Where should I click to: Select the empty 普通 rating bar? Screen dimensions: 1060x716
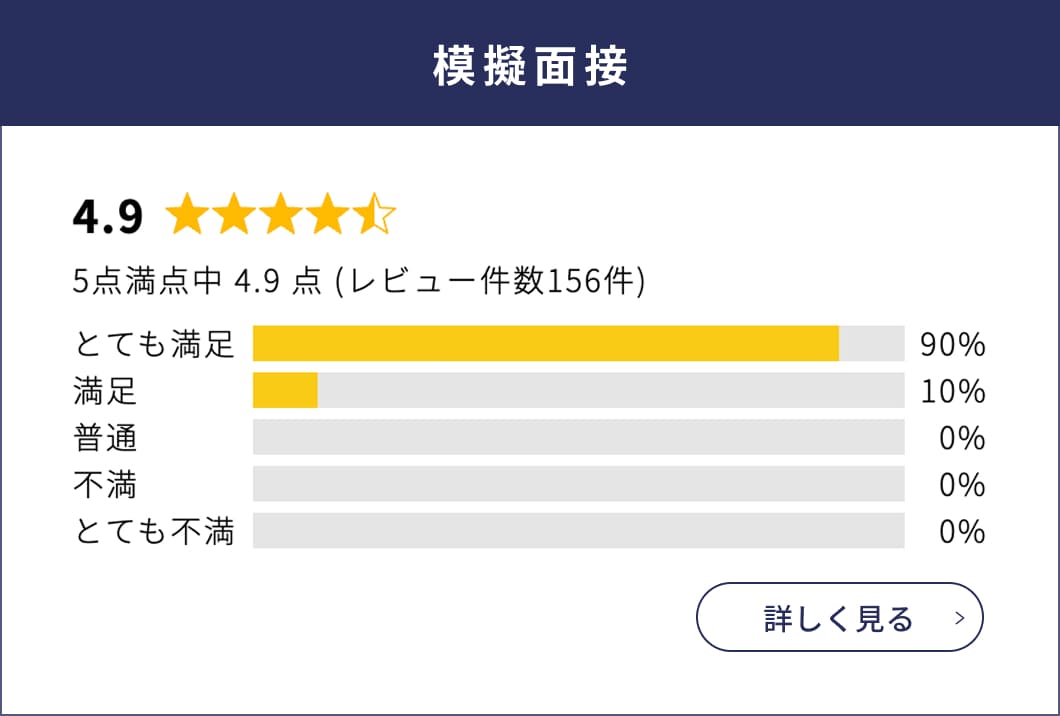click(580, 438)
